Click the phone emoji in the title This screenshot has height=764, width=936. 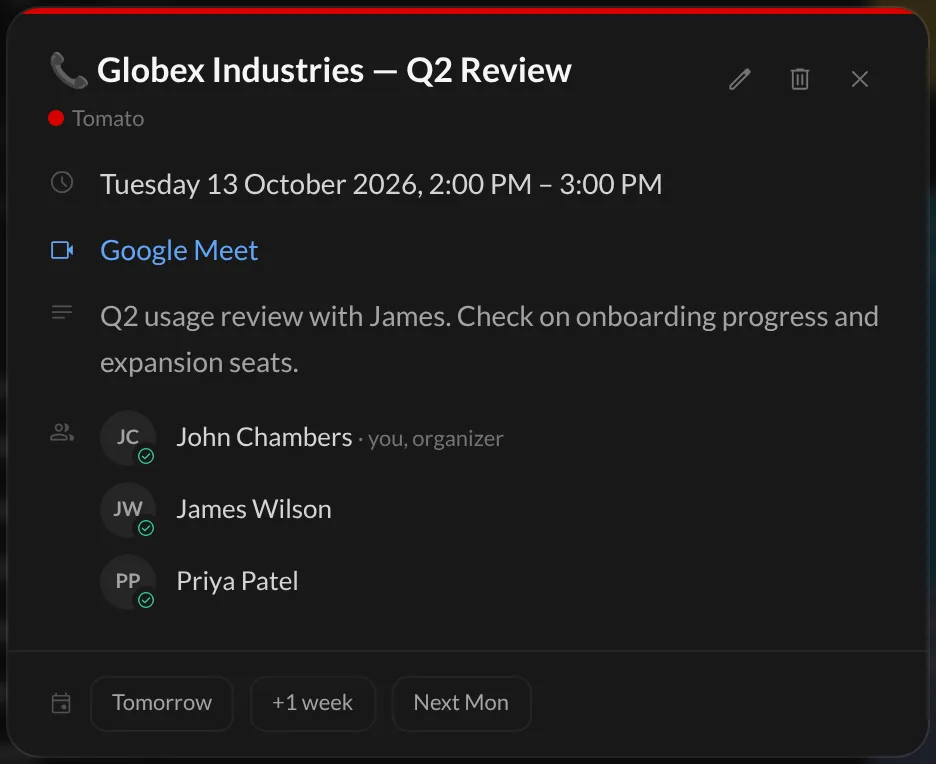coord(69,70)
